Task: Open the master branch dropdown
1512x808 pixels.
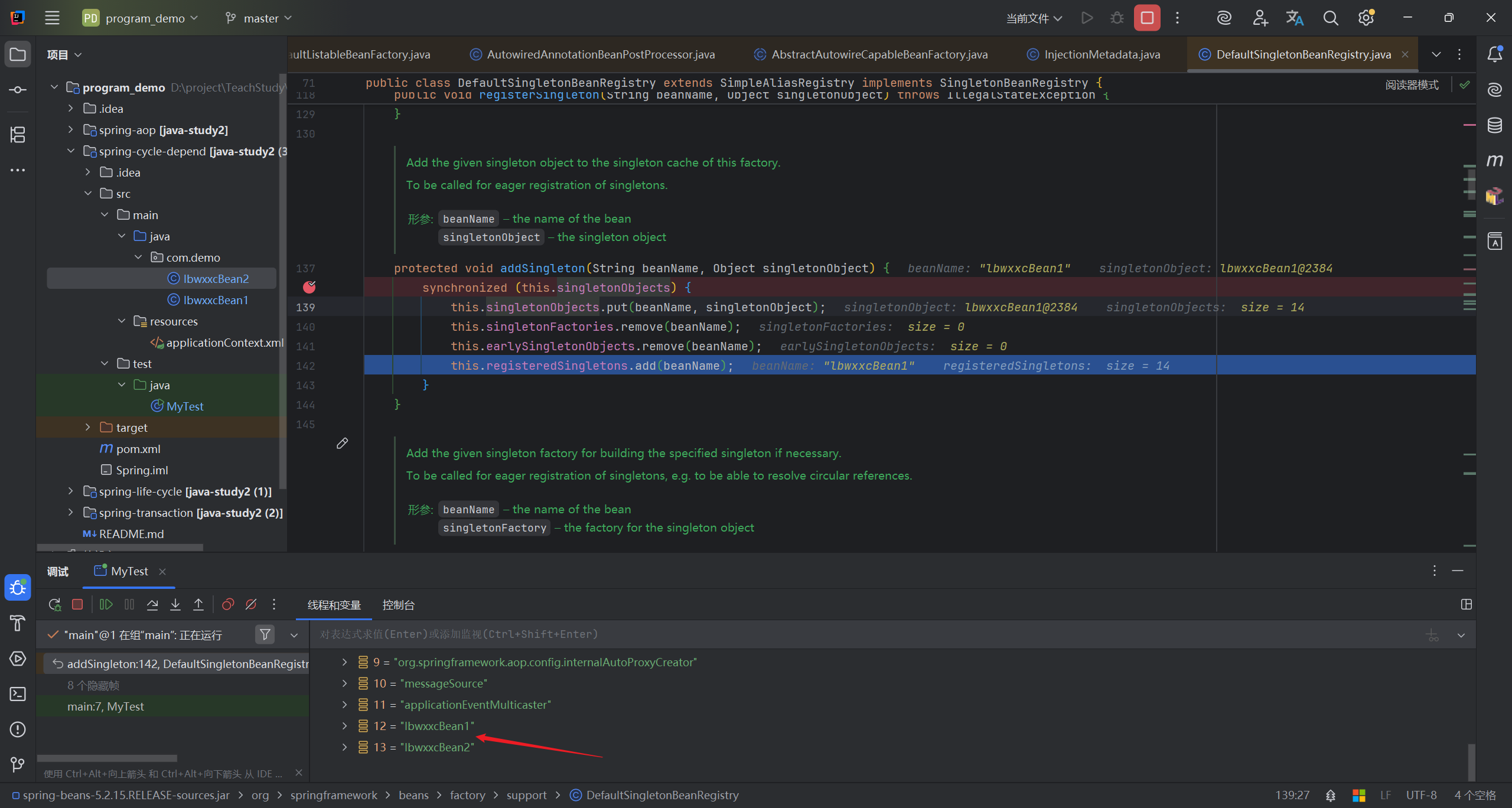Action: 260,18
